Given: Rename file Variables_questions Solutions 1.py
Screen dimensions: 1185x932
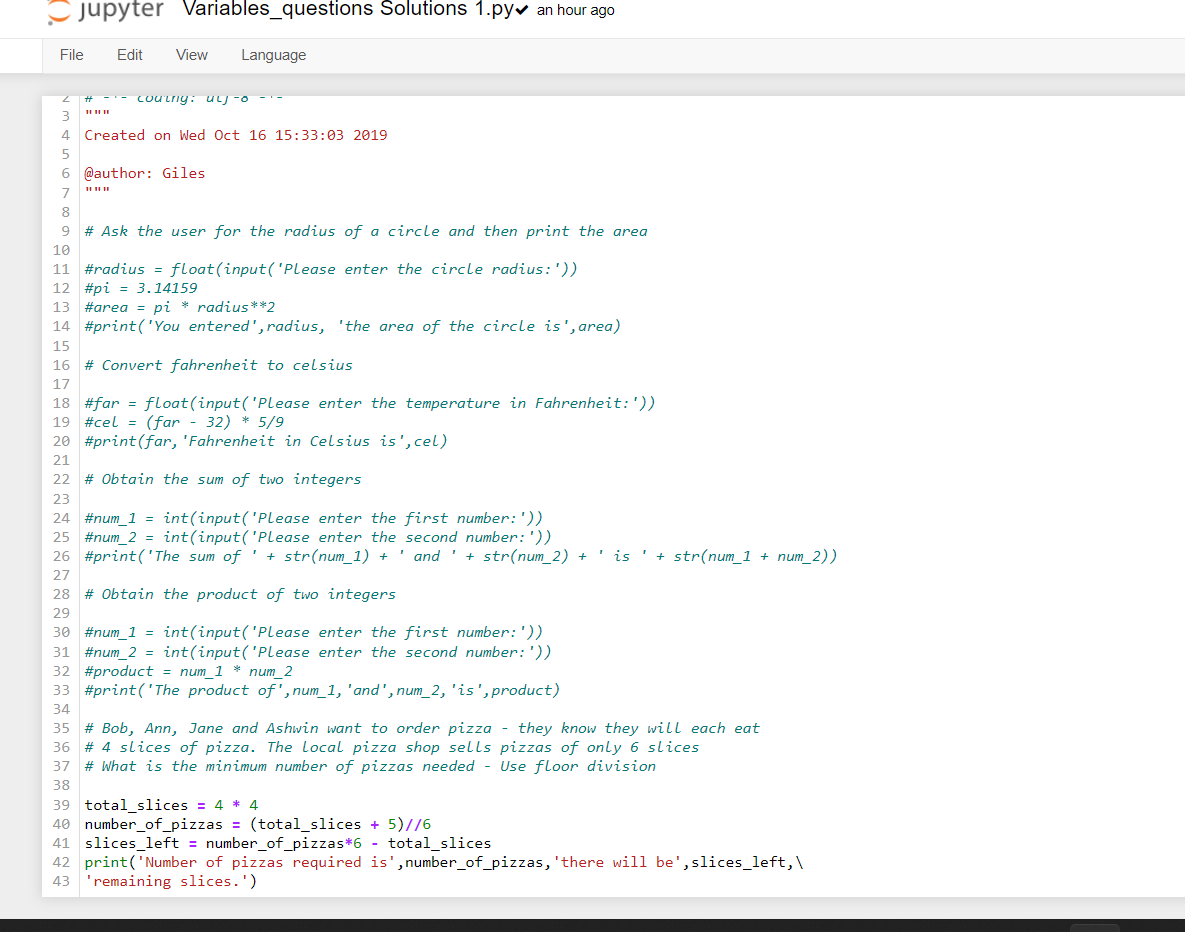Looking at the screenshot, I should coord(348,10).
